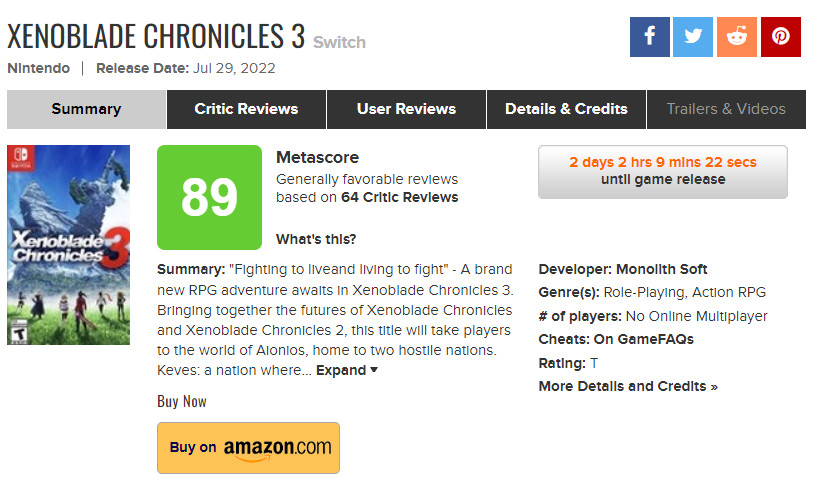Image resolution: width=825 pixels, height=489 pixels.
Task: Click the Nintendo publisher link
Action: [39, 68]
